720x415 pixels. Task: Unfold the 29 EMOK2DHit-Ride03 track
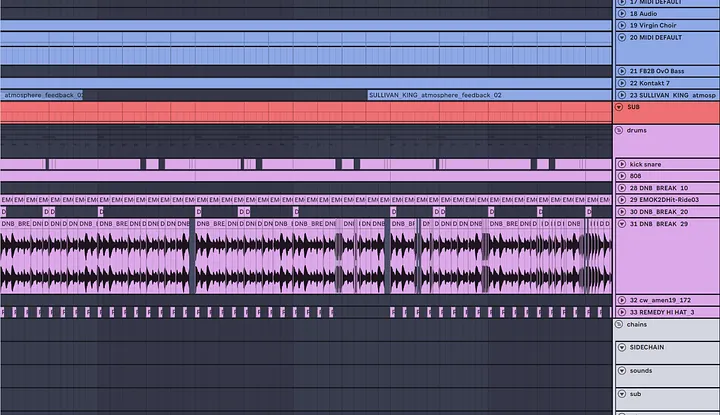[622, 200]
